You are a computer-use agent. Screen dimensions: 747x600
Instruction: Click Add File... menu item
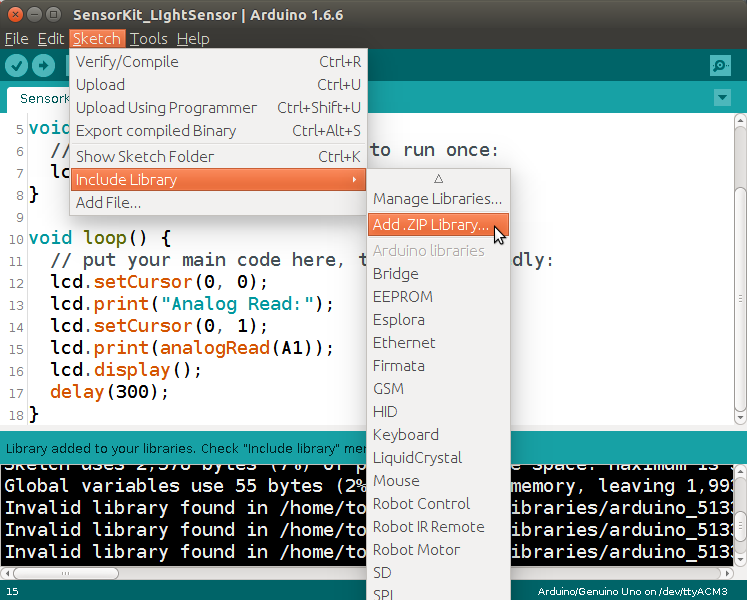(x=218, y=203)
